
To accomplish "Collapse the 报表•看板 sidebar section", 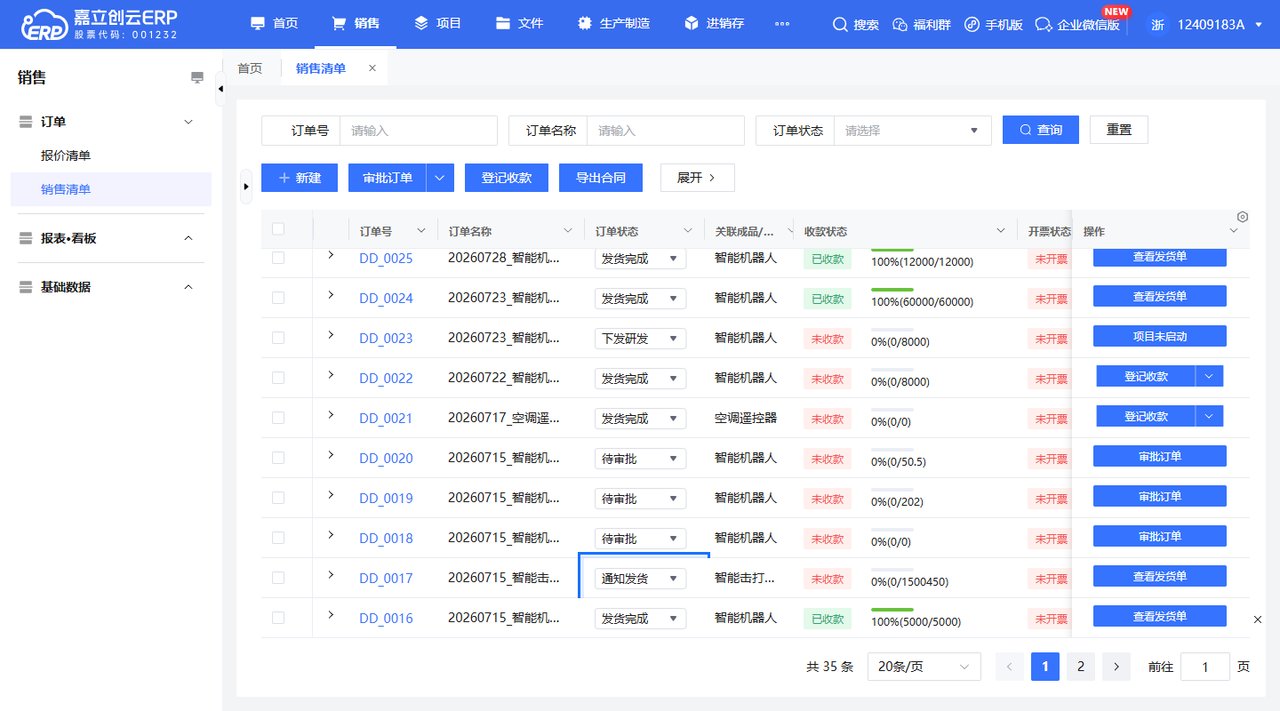I will point(188,239).
